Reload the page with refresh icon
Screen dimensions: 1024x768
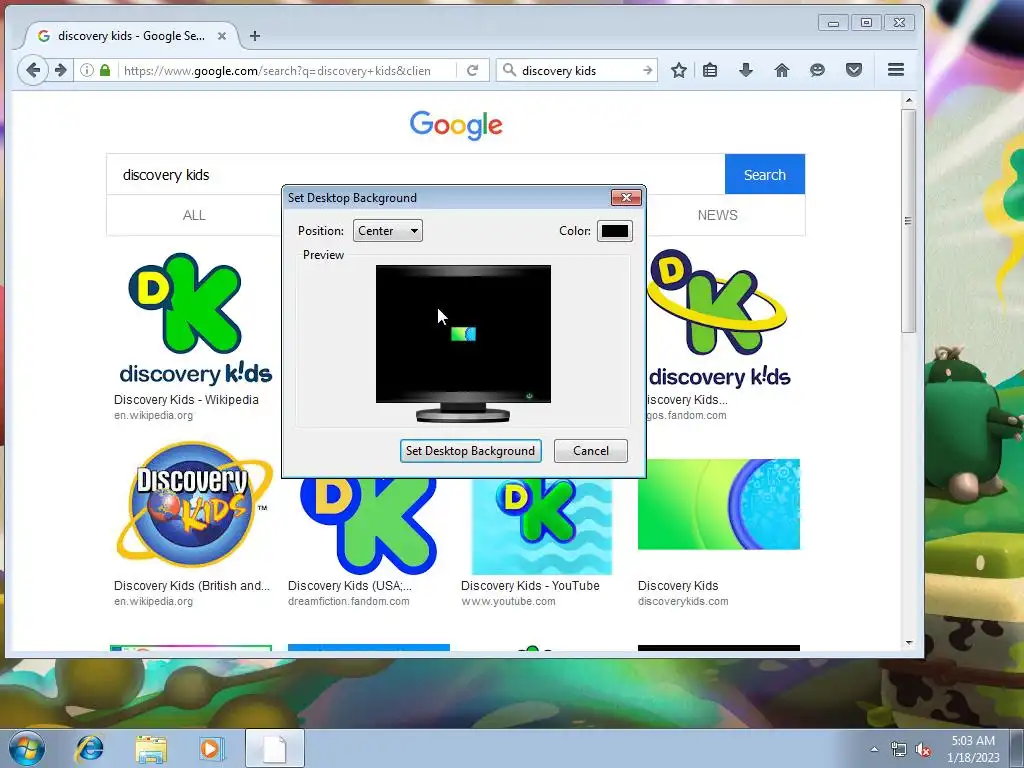point(473,70)
